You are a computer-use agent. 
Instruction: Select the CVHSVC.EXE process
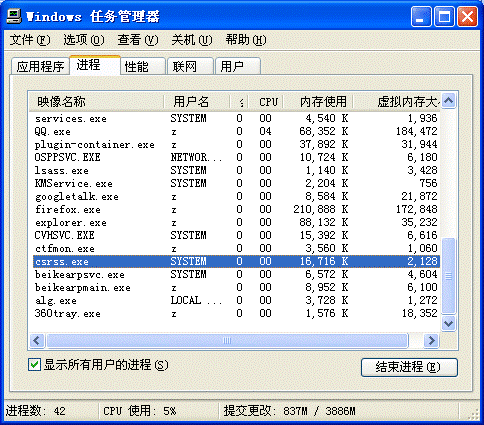[x=236, y=235]
